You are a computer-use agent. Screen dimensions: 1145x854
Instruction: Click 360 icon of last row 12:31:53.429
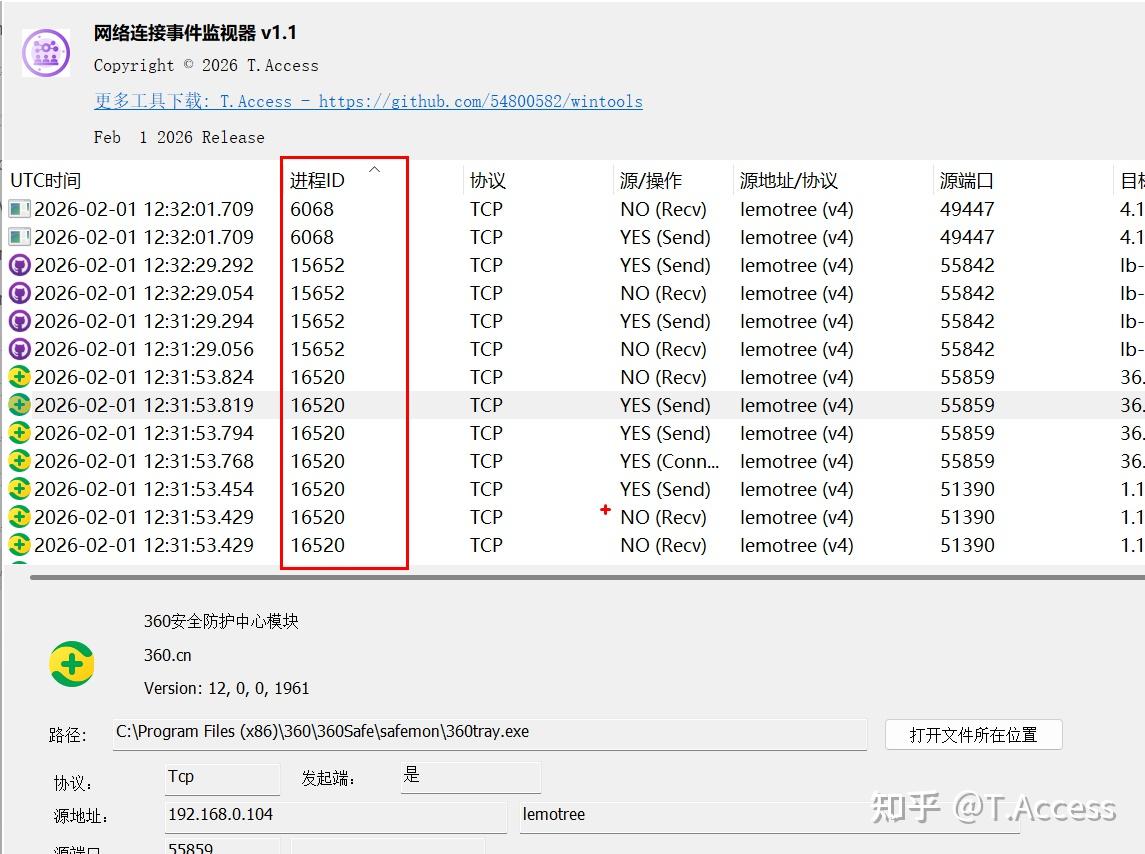coord(20,546)
